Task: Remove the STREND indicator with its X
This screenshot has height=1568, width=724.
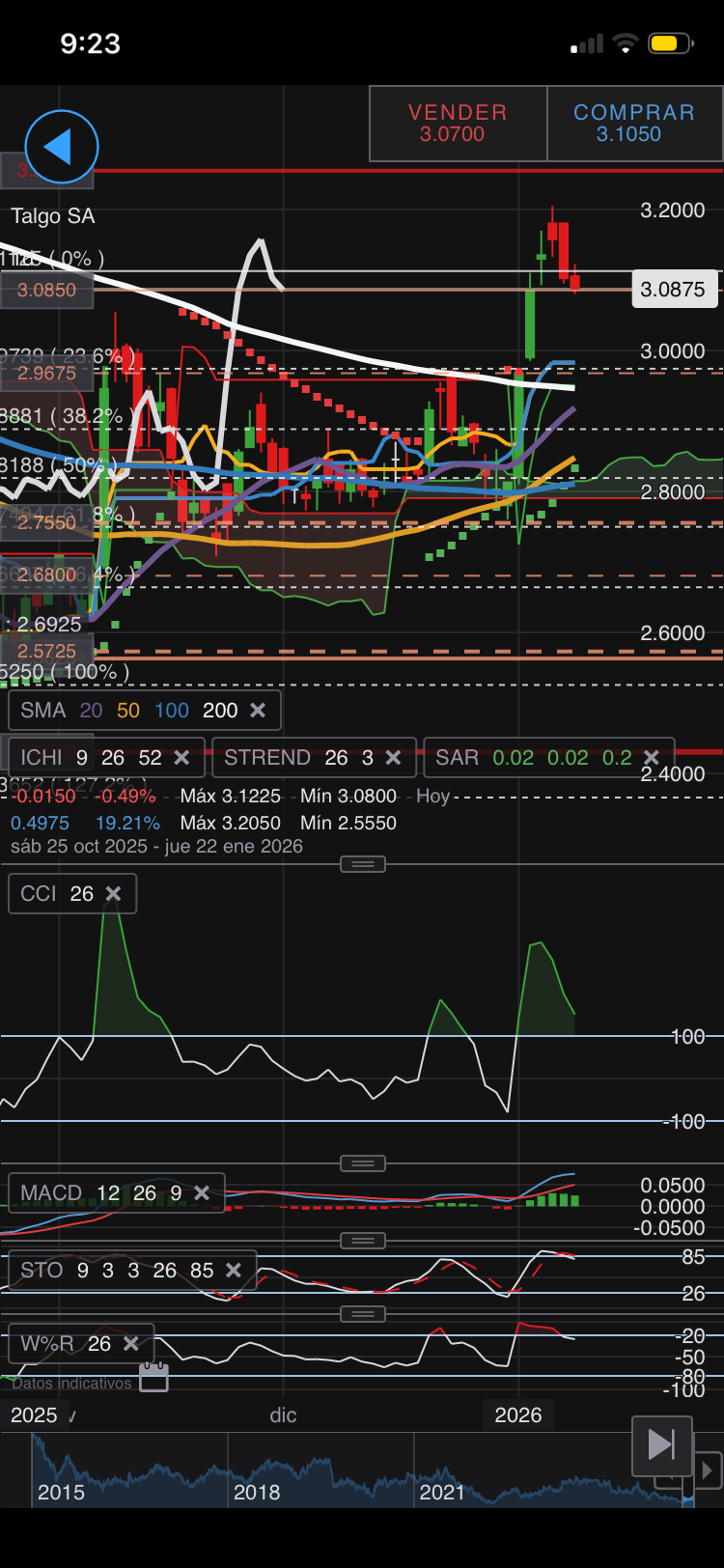Action: point(393,758)
